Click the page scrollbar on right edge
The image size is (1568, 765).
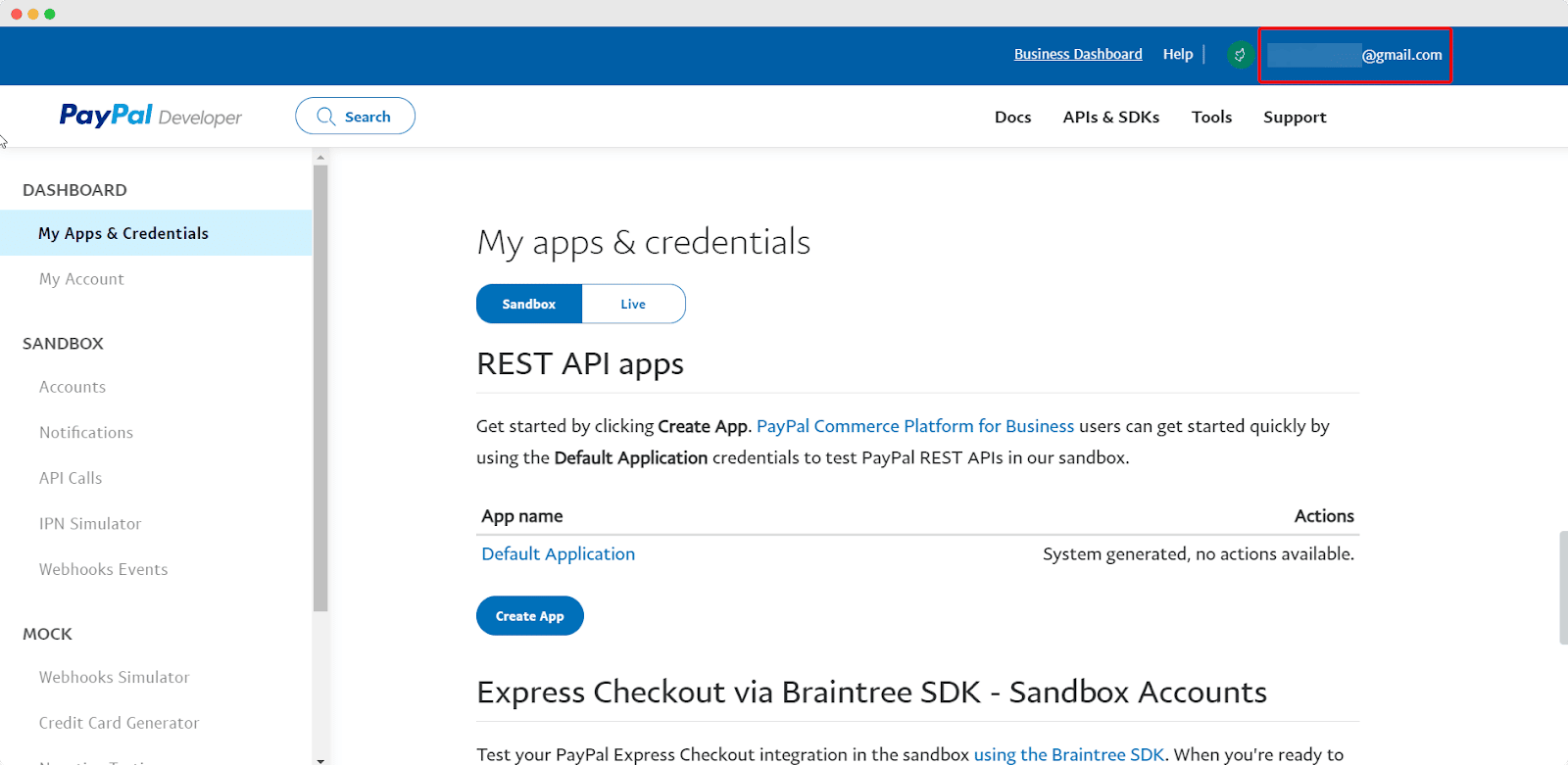1563,588
